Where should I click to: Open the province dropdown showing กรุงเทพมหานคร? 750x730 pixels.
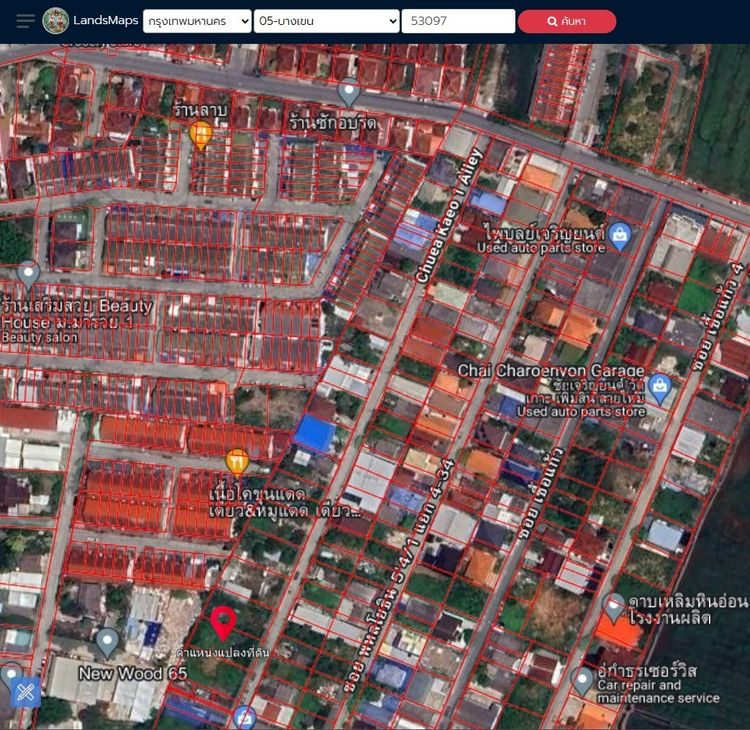click(x=197, y=21)
